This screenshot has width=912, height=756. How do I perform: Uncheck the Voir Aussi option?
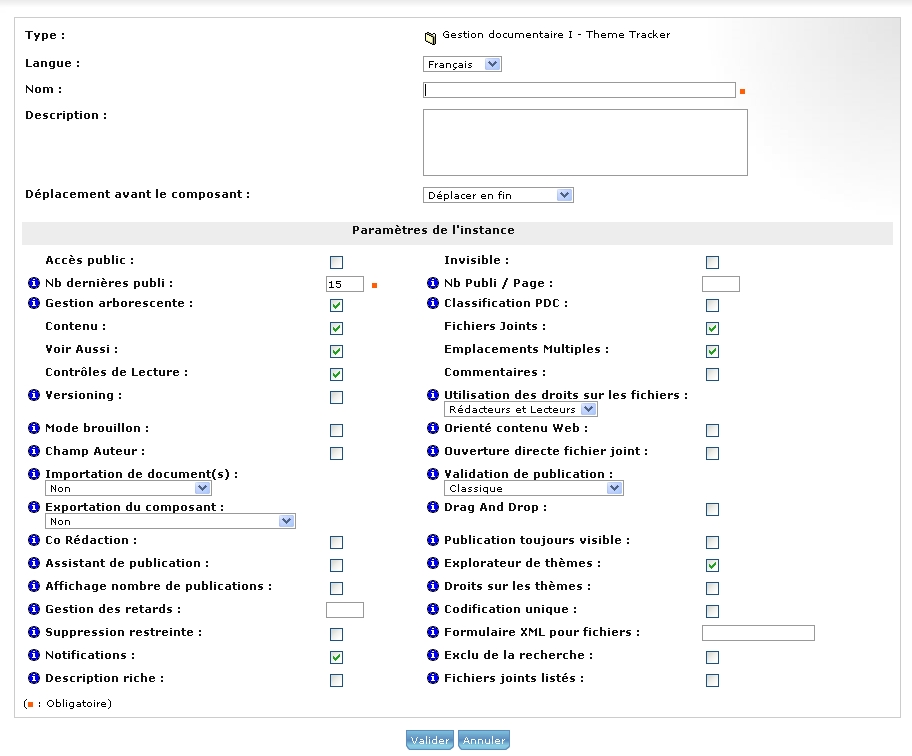[x=336, y=351]
